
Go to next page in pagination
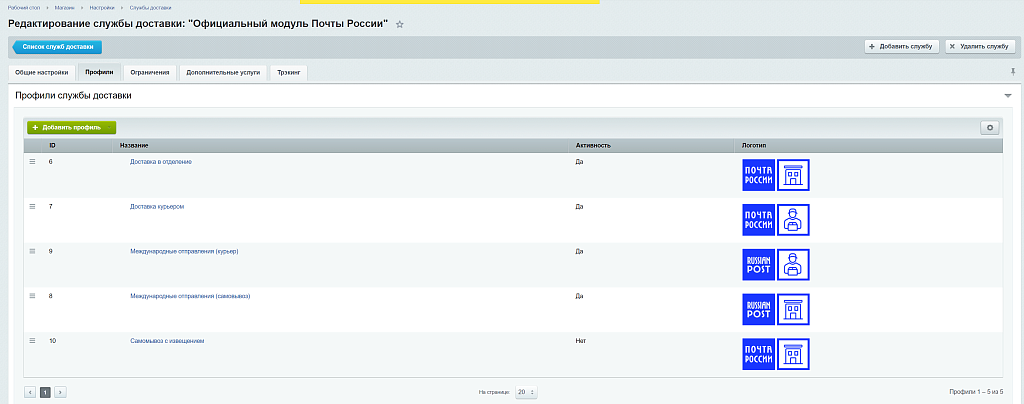point(60,392)
